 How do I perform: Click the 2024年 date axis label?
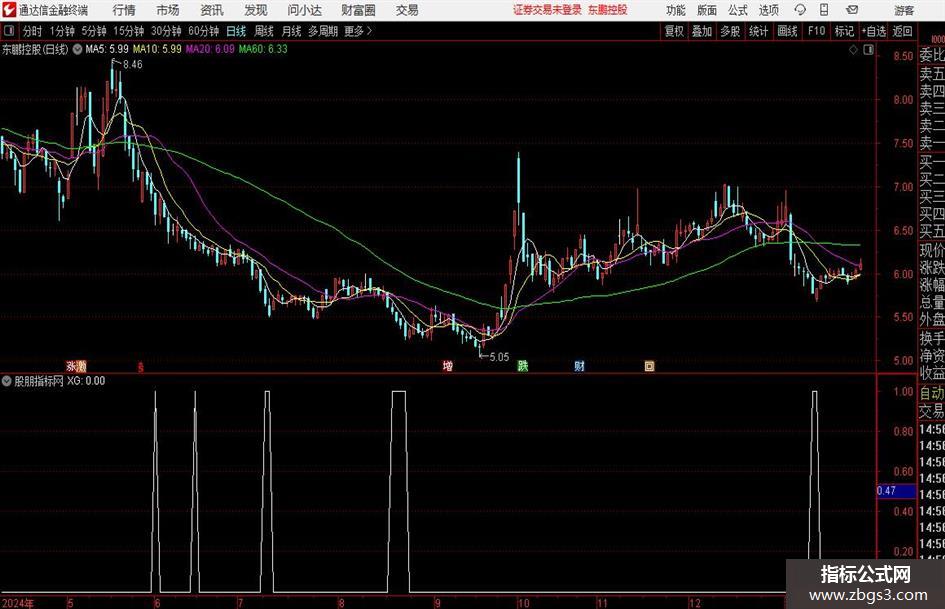click(18, 603)
